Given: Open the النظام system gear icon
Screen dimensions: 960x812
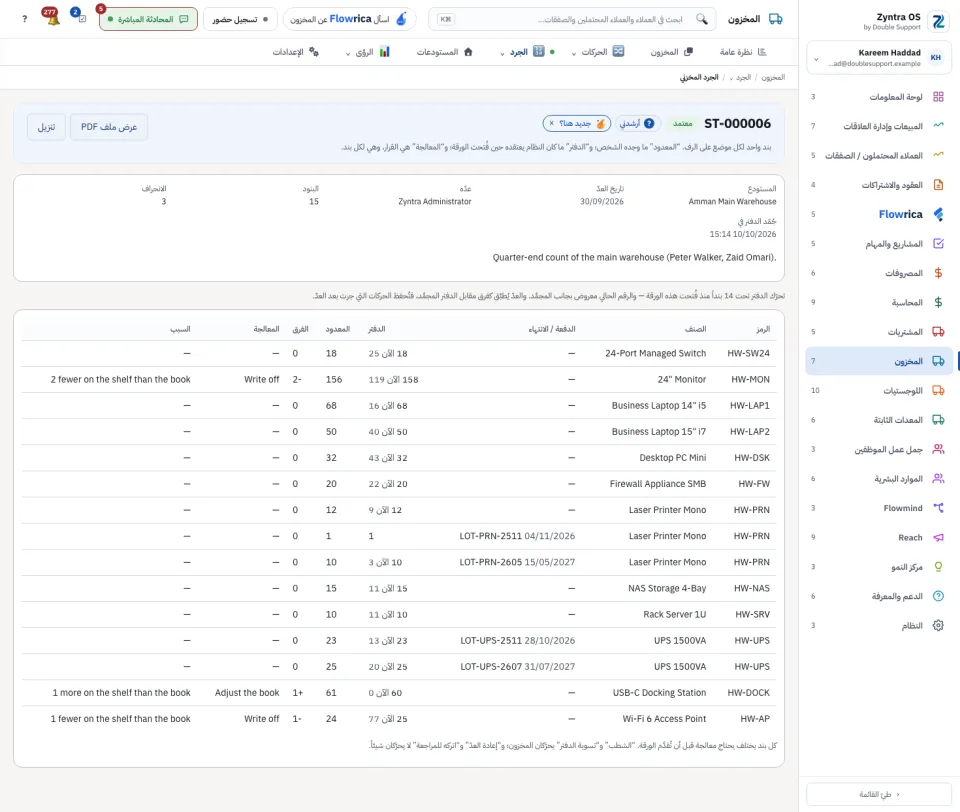Looking at the screenshot, I should (x=938, y=625).
